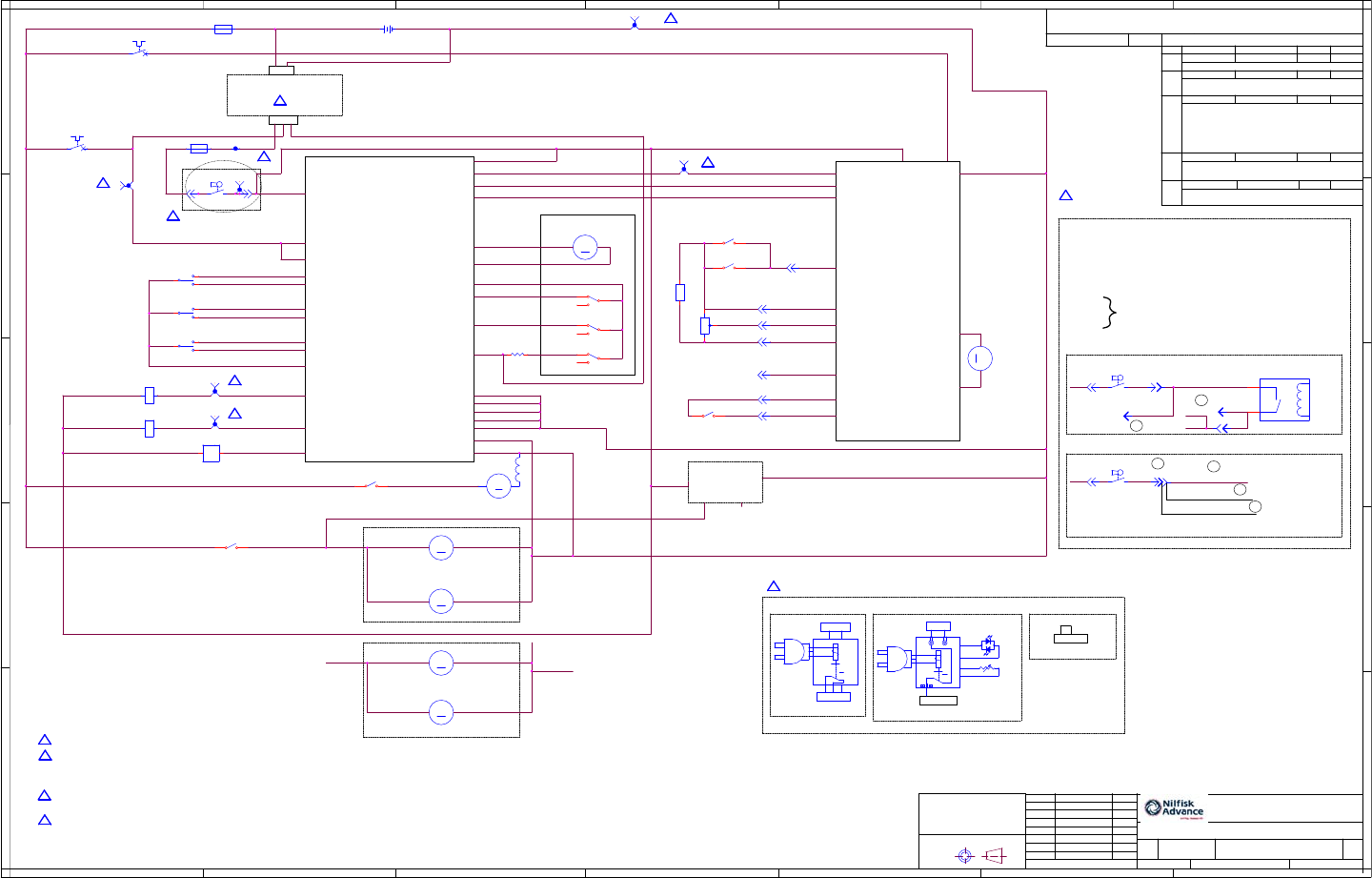Click the small dashed box in the diagram center
The width and height of the screenshot is (1372, 878).
point(725,482)
